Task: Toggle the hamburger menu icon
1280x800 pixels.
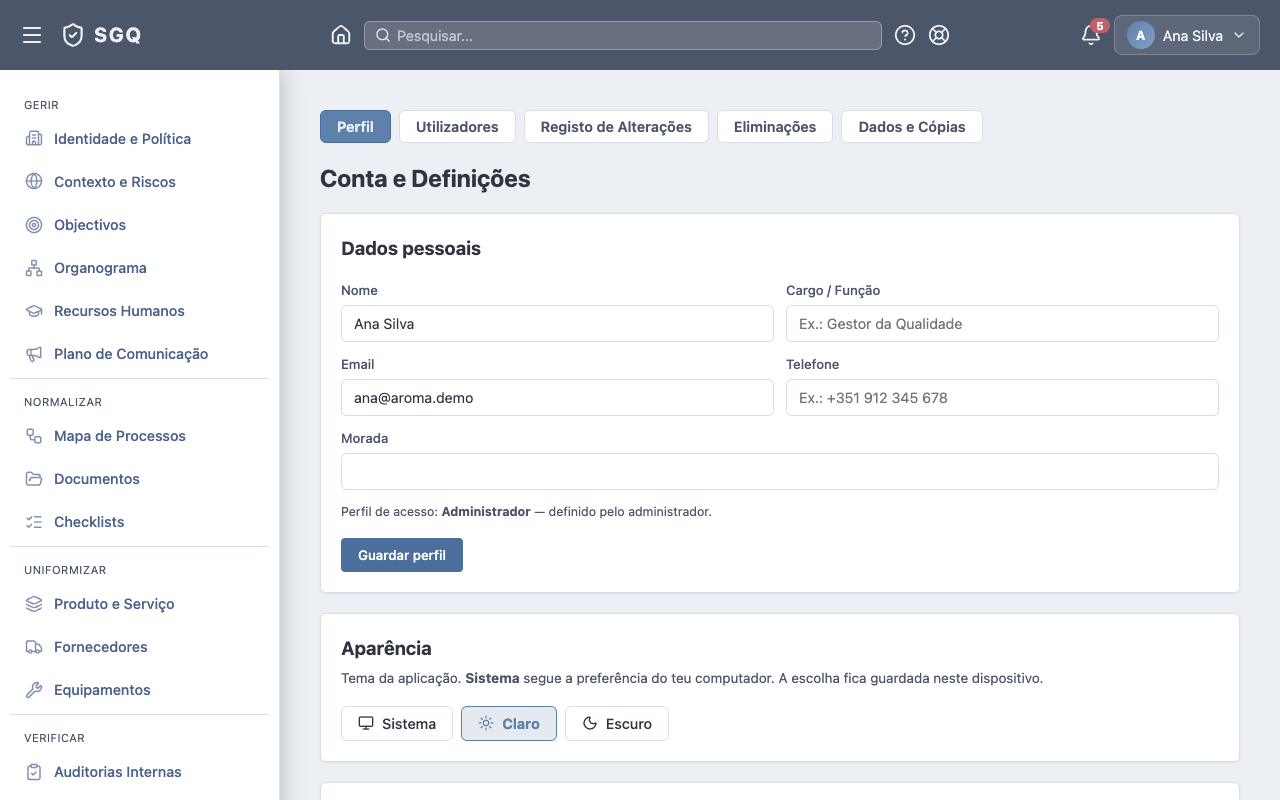Action: 32,35
